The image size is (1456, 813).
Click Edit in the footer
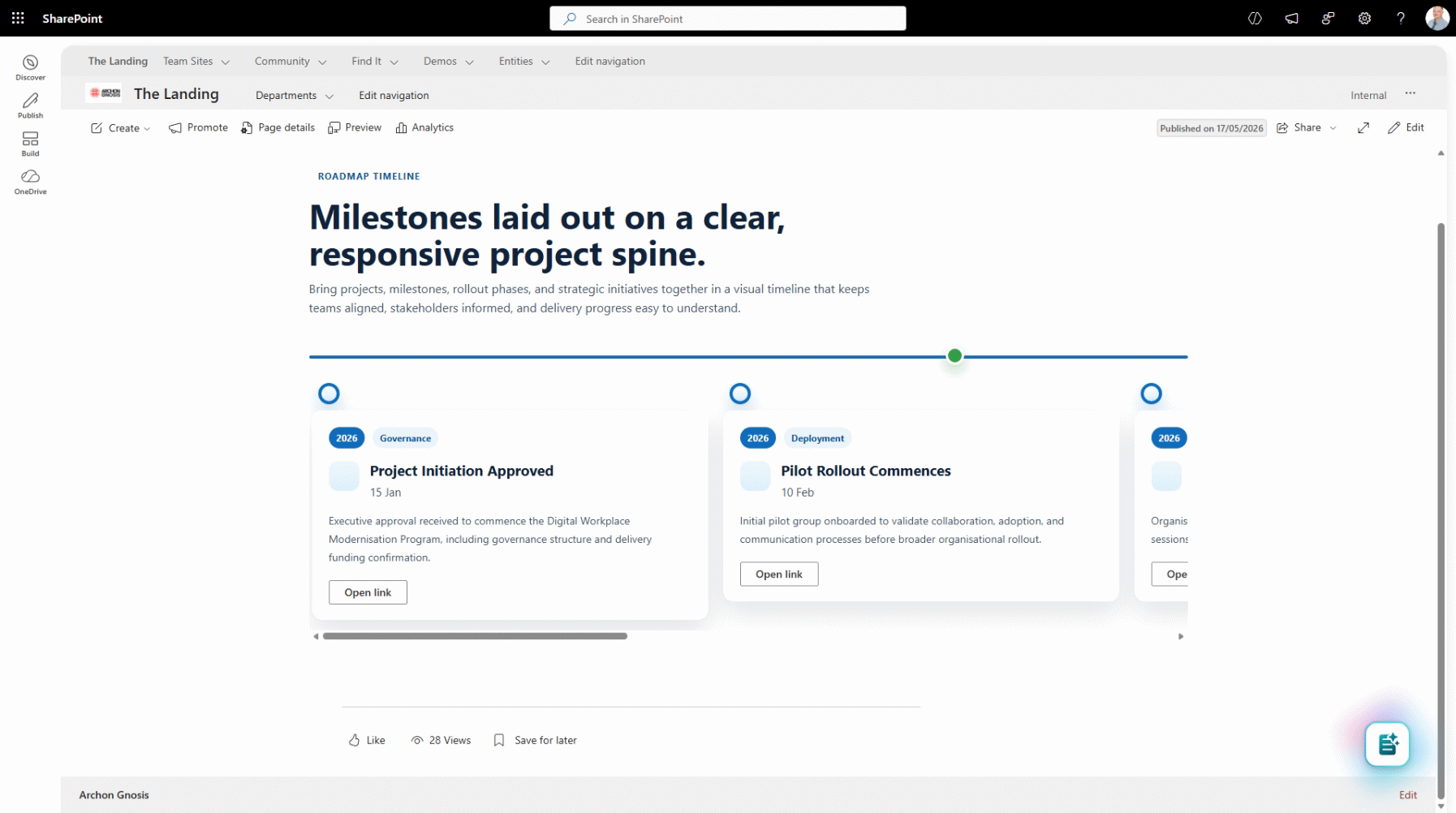point(1408,795)
